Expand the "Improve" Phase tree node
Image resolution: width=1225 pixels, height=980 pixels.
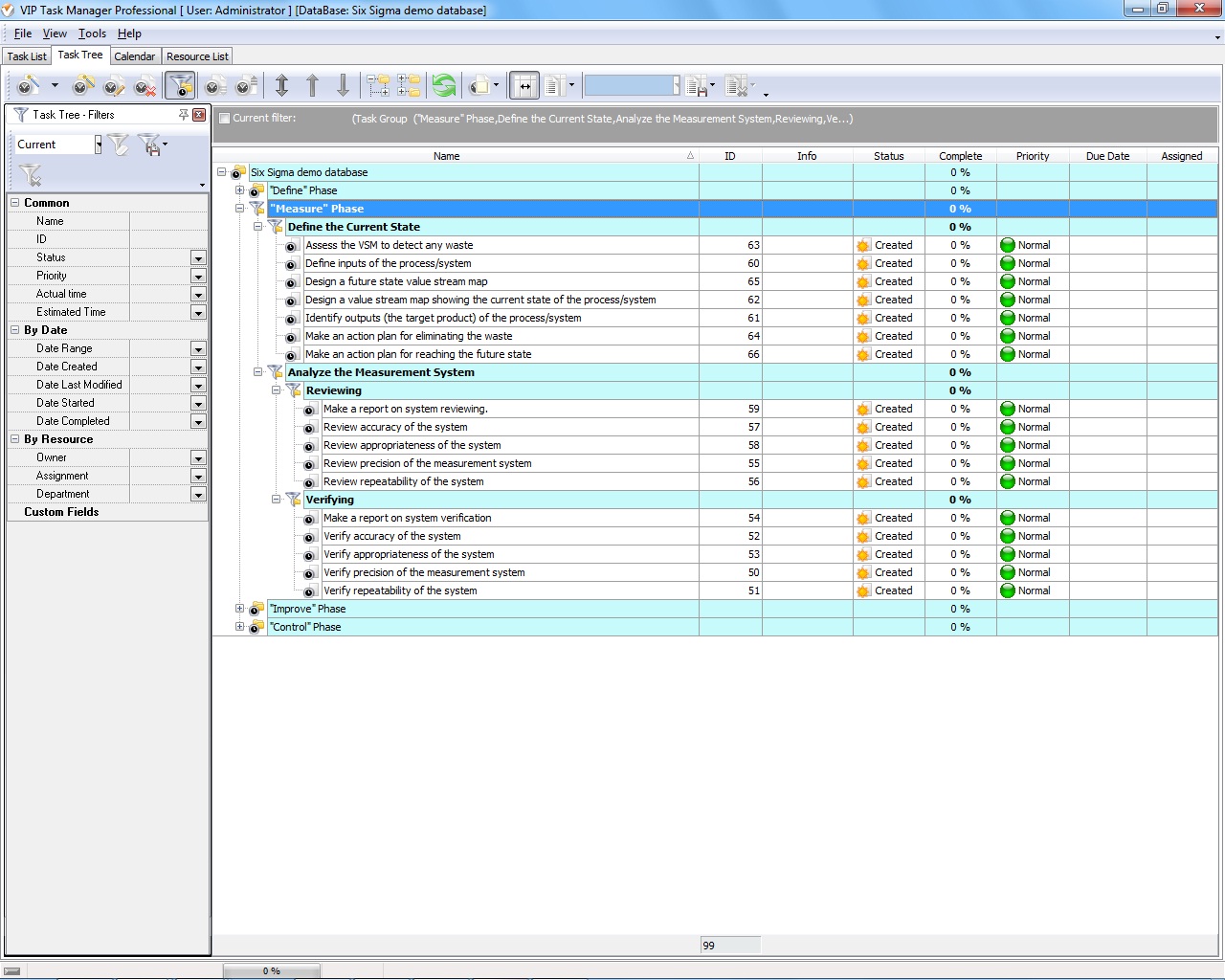click(x=239, y=609)
